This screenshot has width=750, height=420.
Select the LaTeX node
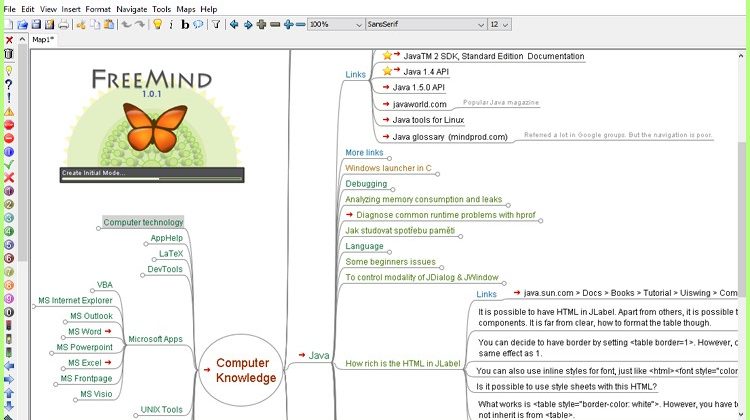pos(171,254)
